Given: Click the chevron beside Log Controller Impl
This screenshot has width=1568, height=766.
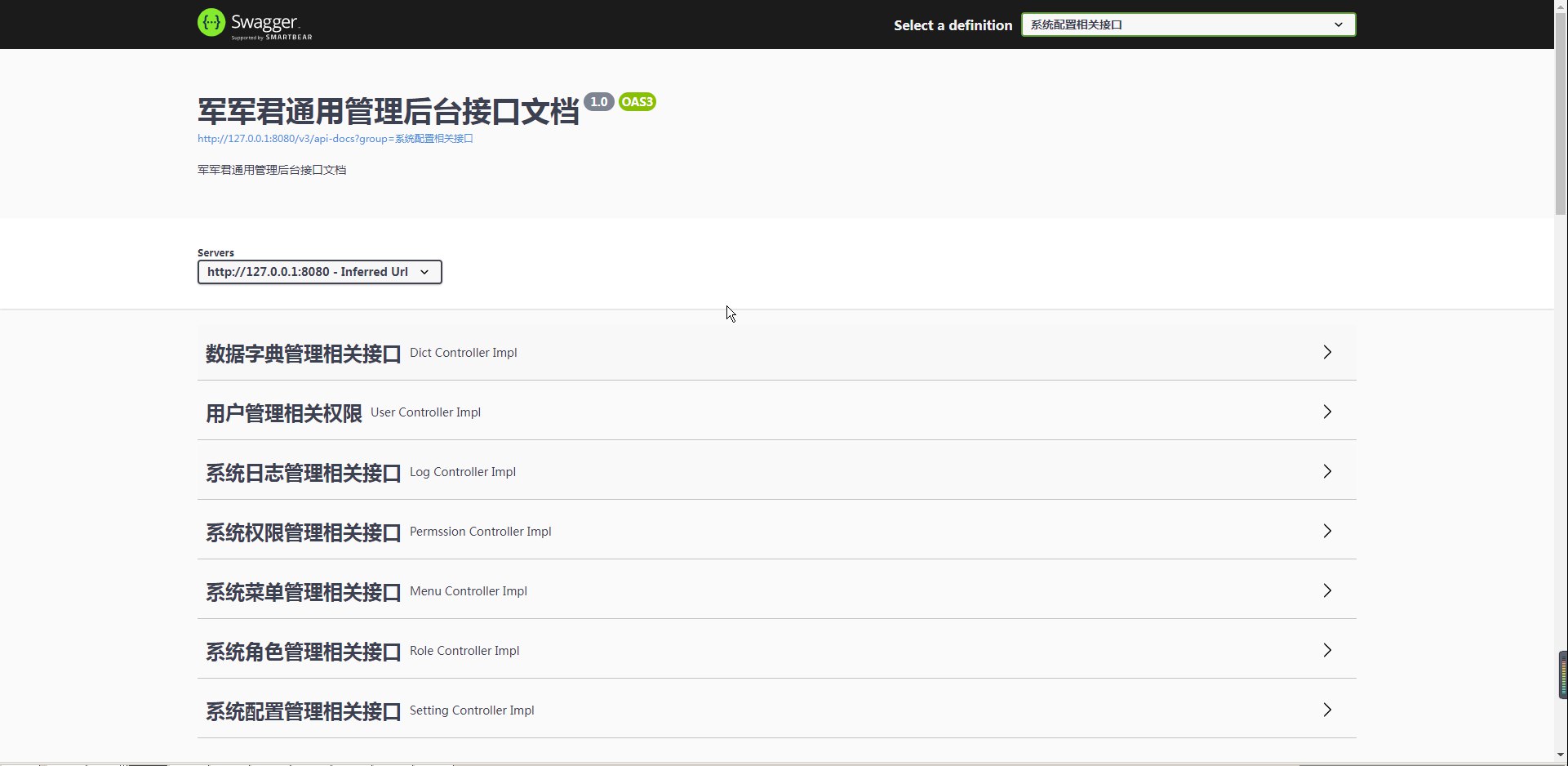Looking at the screenshot, I should pyautogui.click(x=1326, y=471).
